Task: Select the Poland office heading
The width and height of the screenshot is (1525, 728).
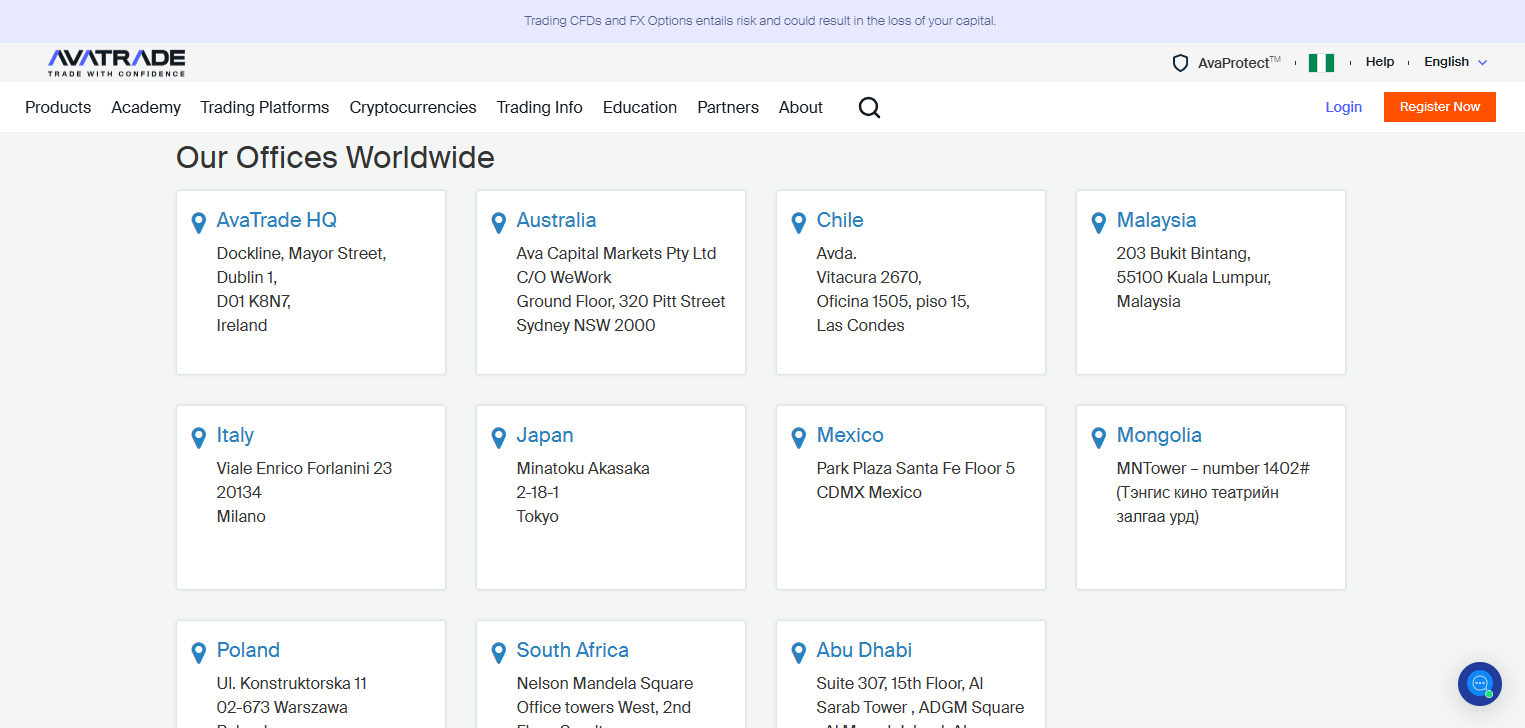Action: pos(248,650)
